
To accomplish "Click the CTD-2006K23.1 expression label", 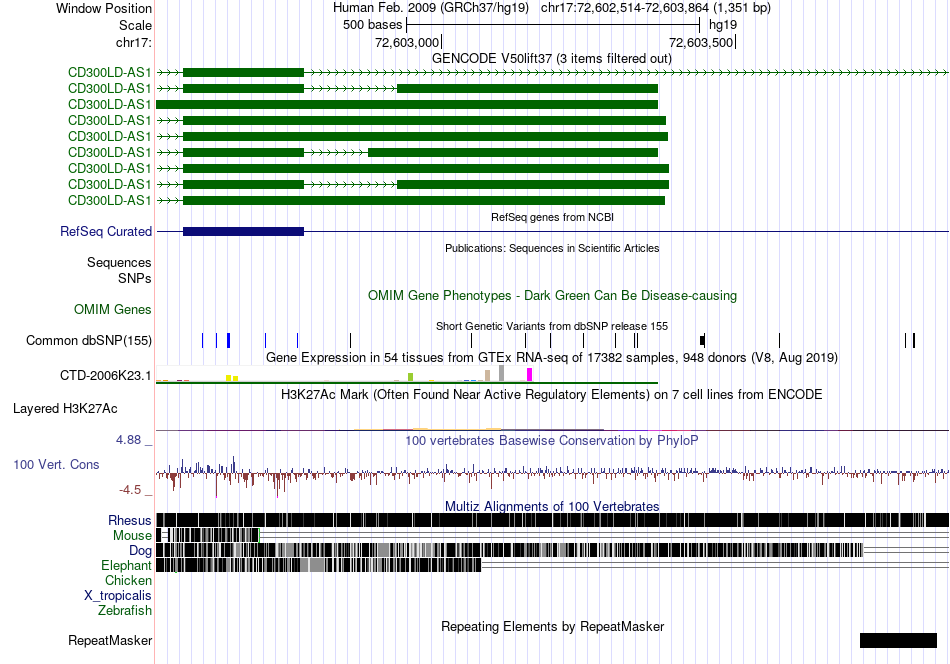I will [105, 376].
